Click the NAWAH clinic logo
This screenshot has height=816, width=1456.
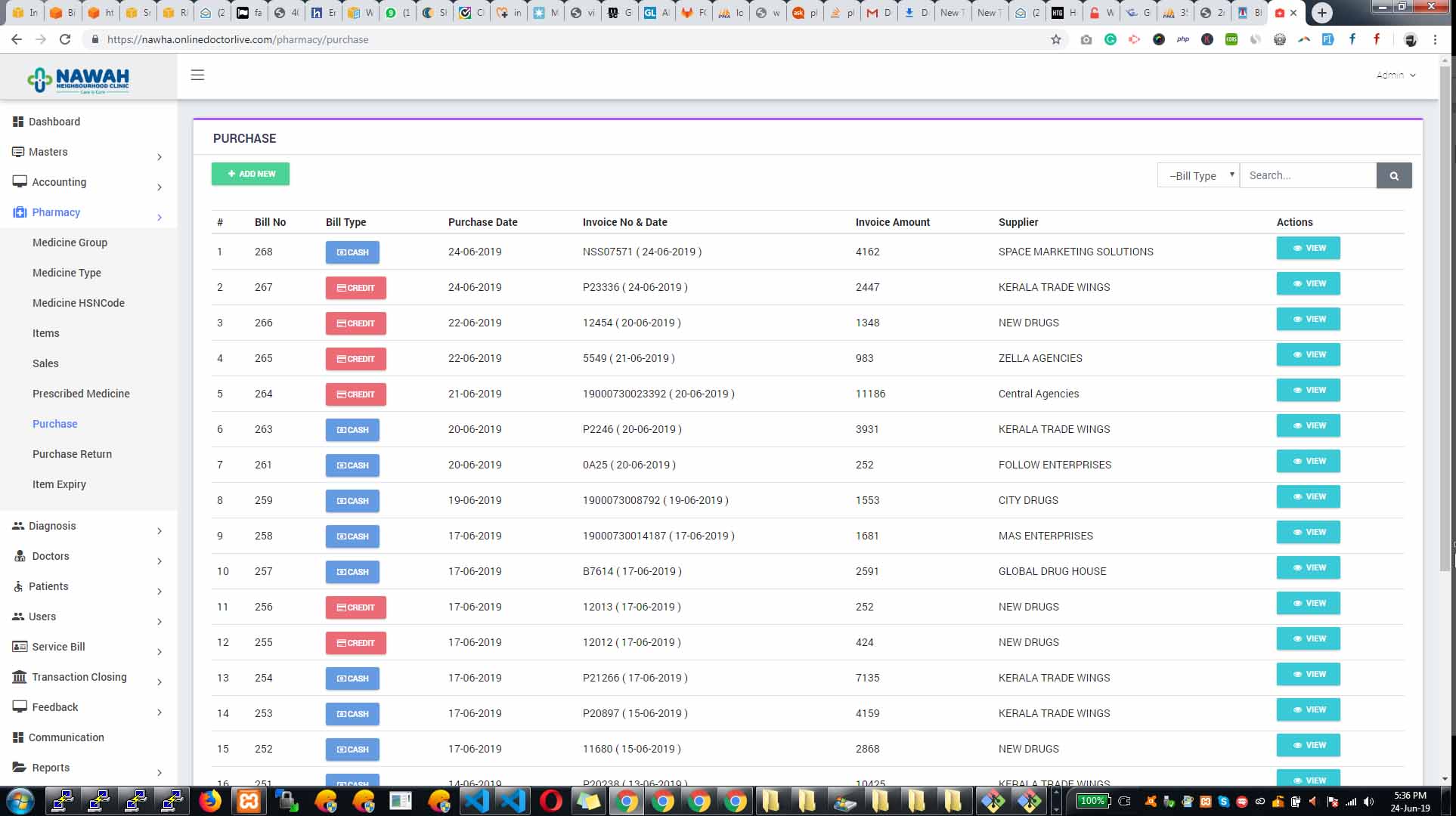click(78, 79)
